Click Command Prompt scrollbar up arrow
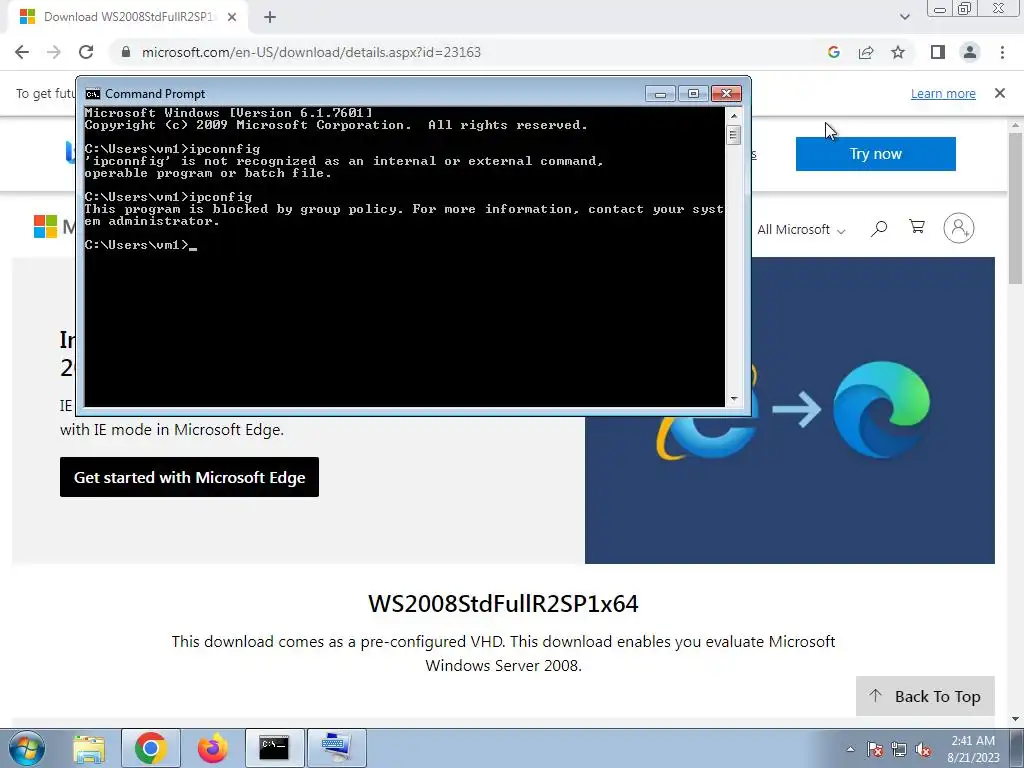 click(734, 116)
